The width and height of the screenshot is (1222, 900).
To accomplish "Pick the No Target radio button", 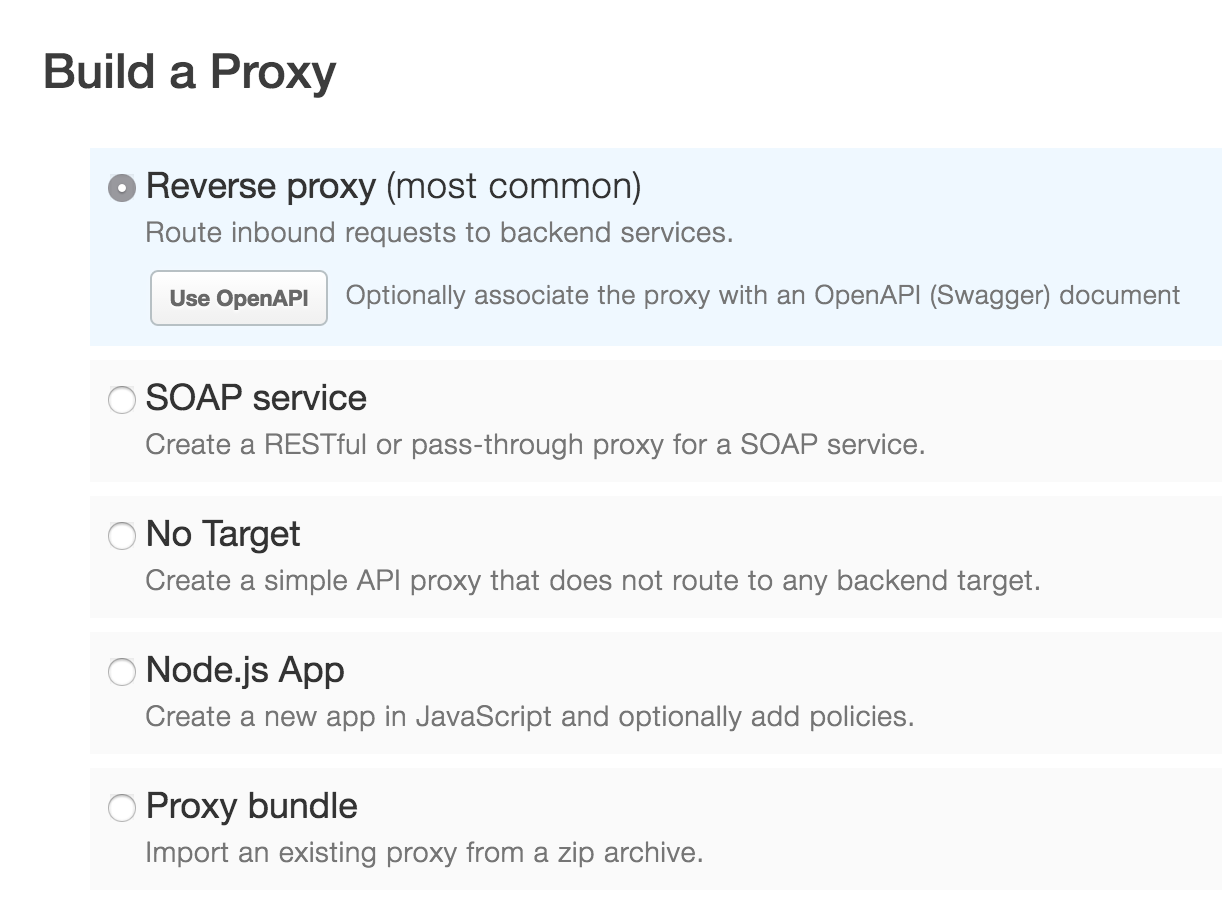I will point(122,537).
